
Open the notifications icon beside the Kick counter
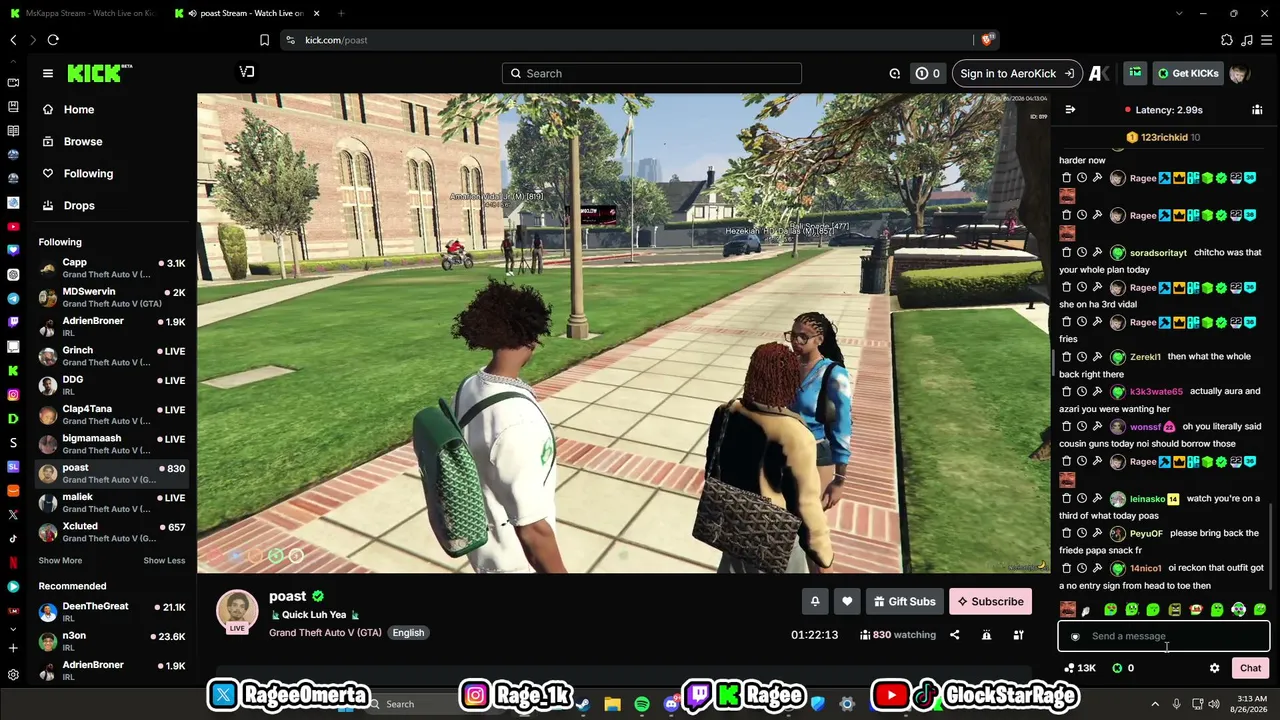pos(895,73)
